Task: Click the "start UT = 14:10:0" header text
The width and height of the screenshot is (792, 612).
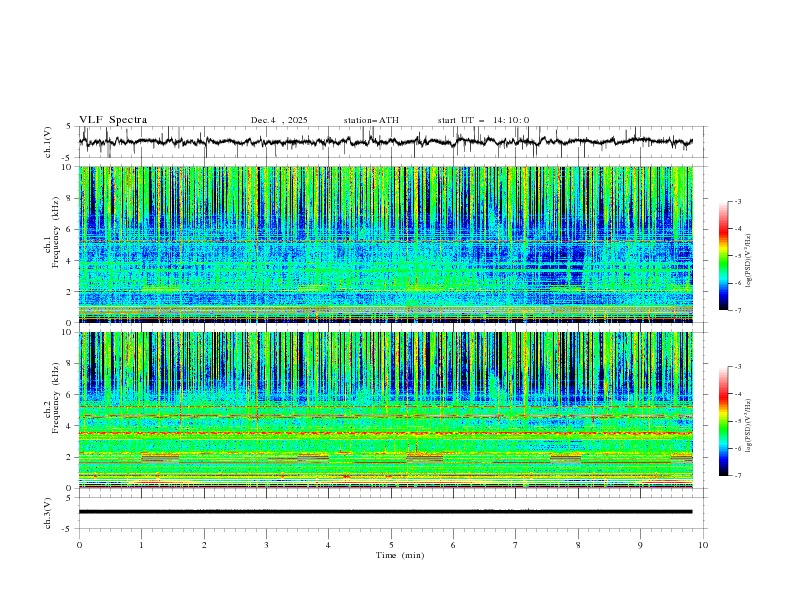Action: (483, 120)
